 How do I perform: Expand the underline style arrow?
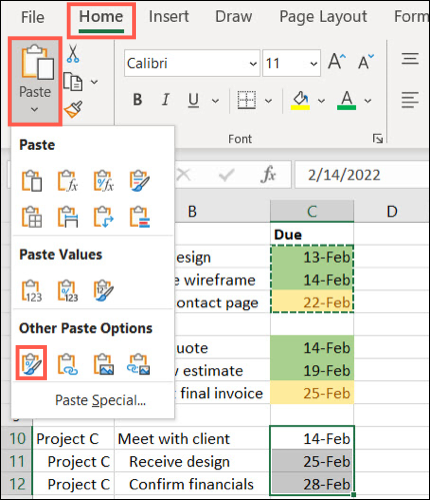(x=215, y=100)
